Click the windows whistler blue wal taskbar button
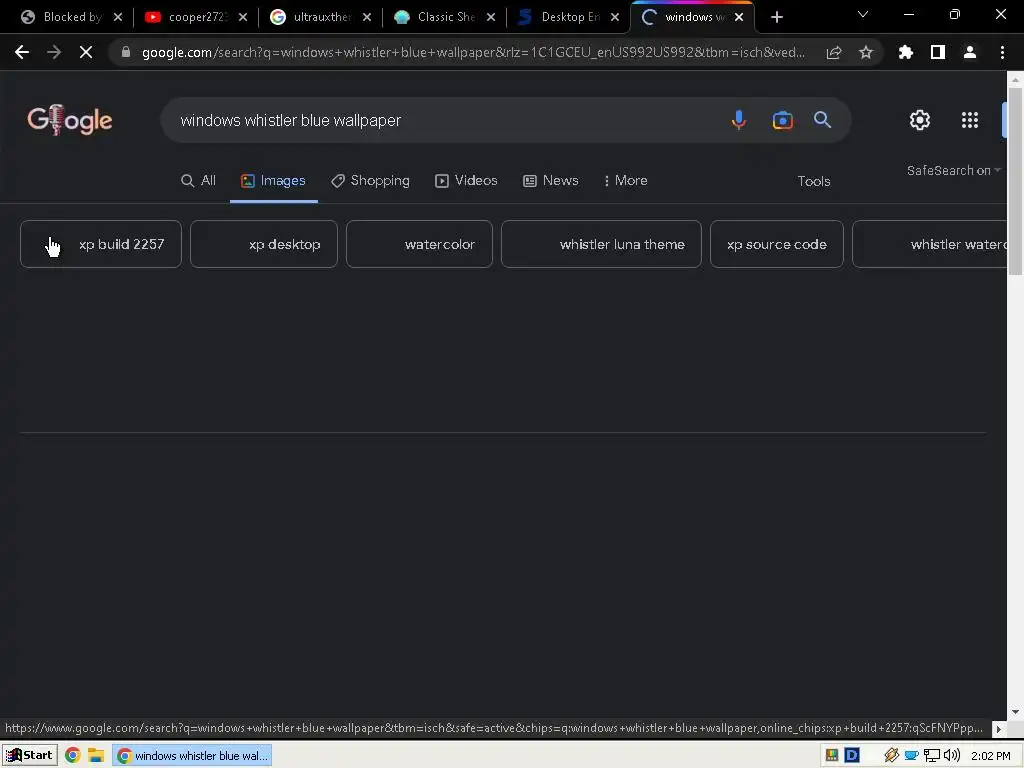This screenshot has height=768, width=1024. tap(192, 756)
